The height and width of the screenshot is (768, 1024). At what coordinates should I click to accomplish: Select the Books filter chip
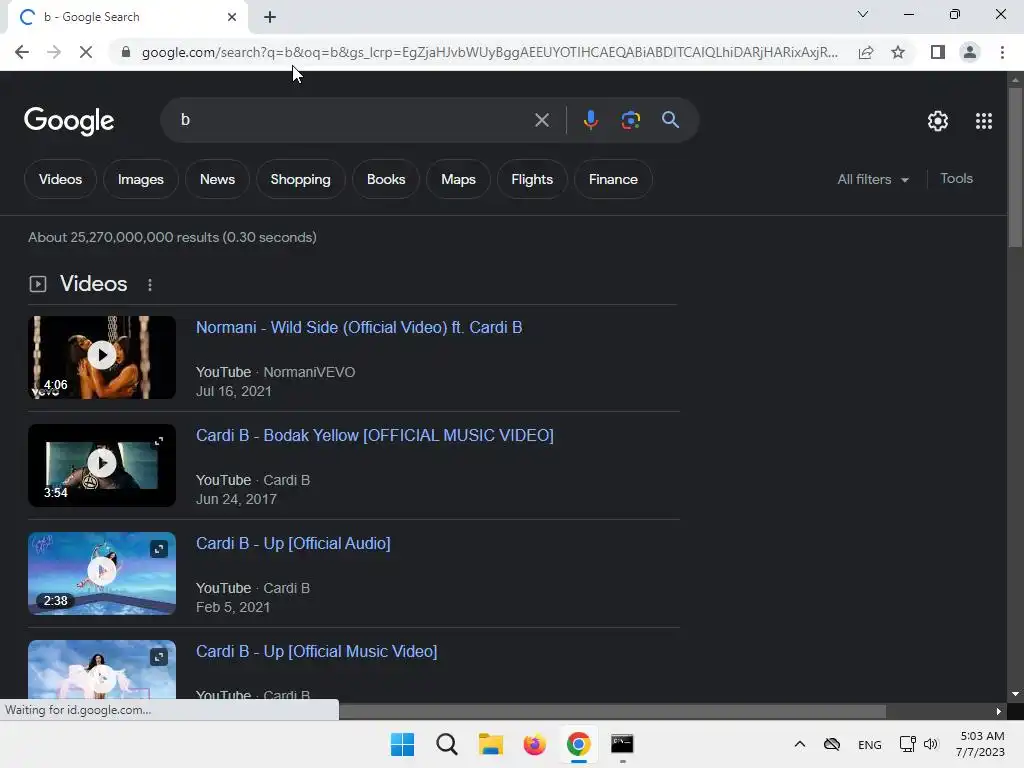click(x=386, y=179)
